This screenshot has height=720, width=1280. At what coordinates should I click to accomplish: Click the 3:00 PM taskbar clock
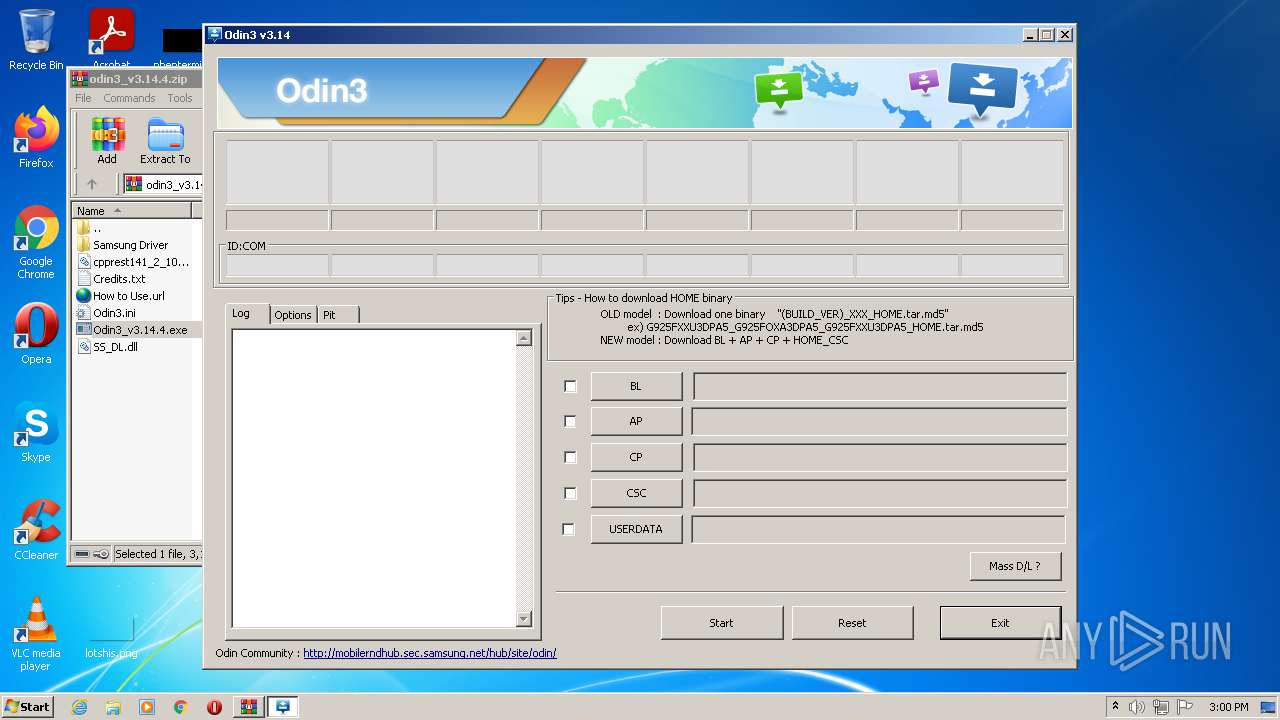pos(1228,707)
